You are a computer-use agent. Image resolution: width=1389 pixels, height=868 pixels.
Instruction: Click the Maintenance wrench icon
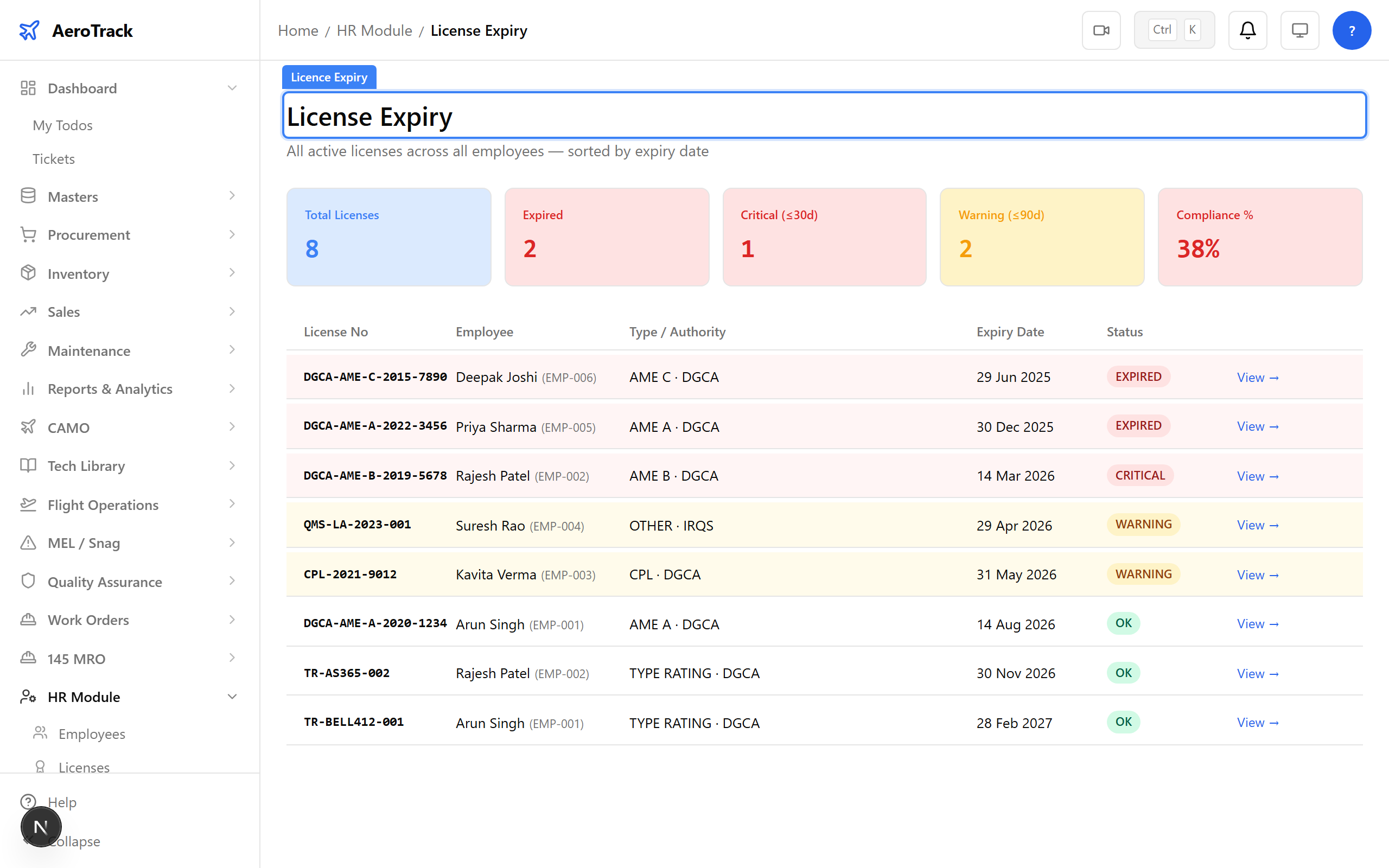pyautogui.click(x=28, y=350)
